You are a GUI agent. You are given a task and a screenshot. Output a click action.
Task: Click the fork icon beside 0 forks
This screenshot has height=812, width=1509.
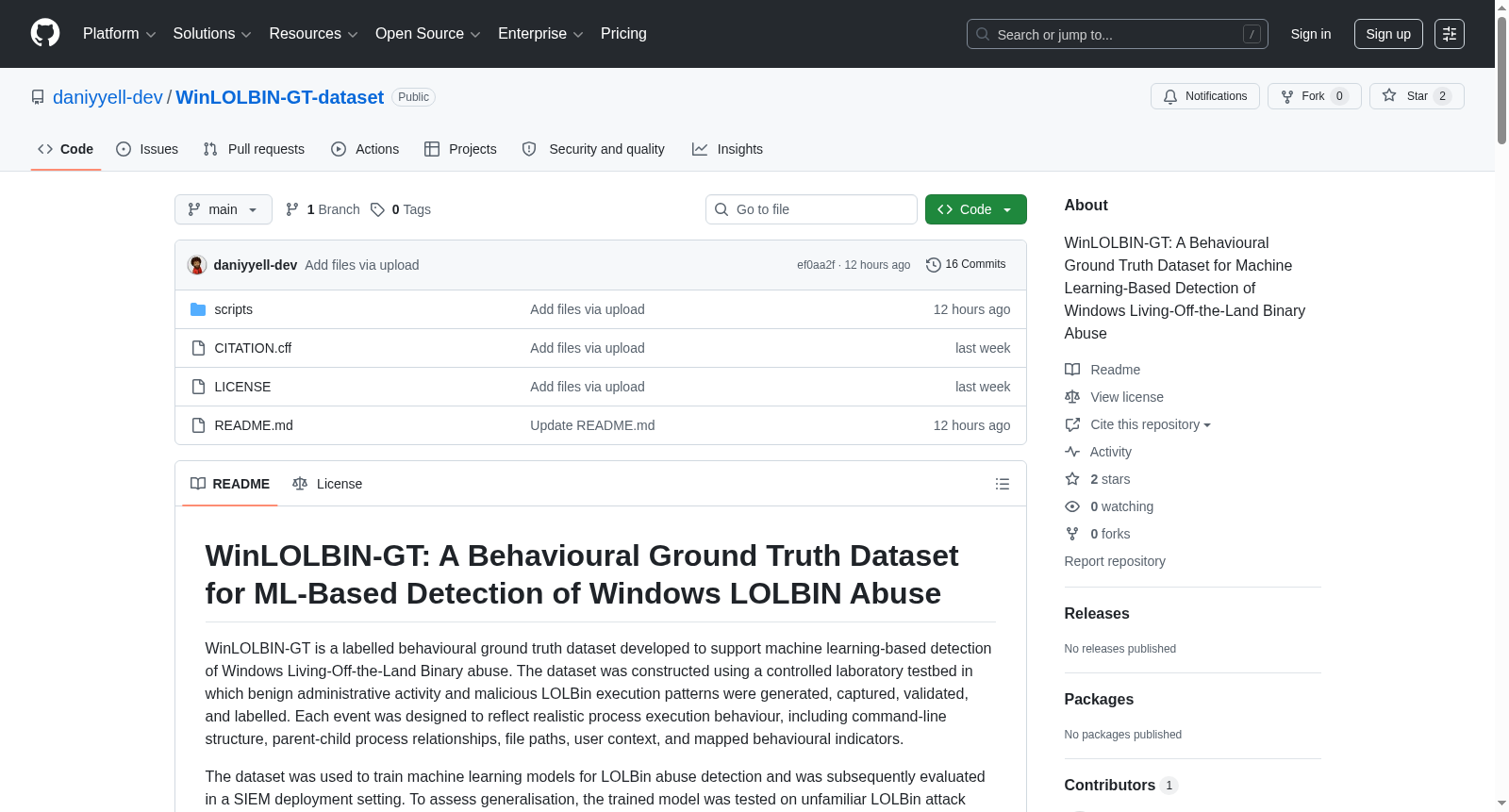(1072, 534)
